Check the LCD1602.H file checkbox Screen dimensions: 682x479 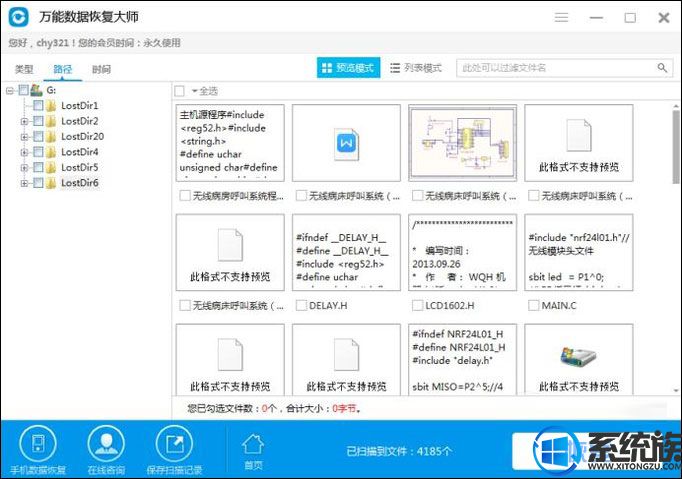417,305
